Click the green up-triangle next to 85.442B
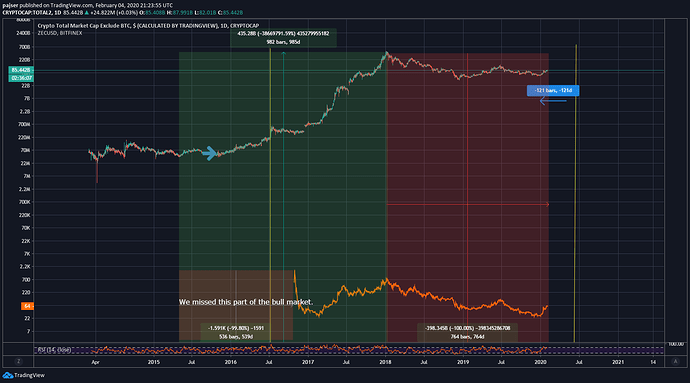This screenshot has height=383, width=690. click(x=87, y=13)
